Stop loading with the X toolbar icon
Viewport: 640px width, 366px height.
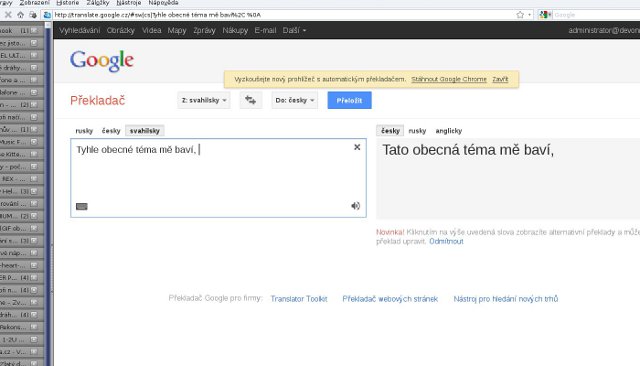[8, 15]
